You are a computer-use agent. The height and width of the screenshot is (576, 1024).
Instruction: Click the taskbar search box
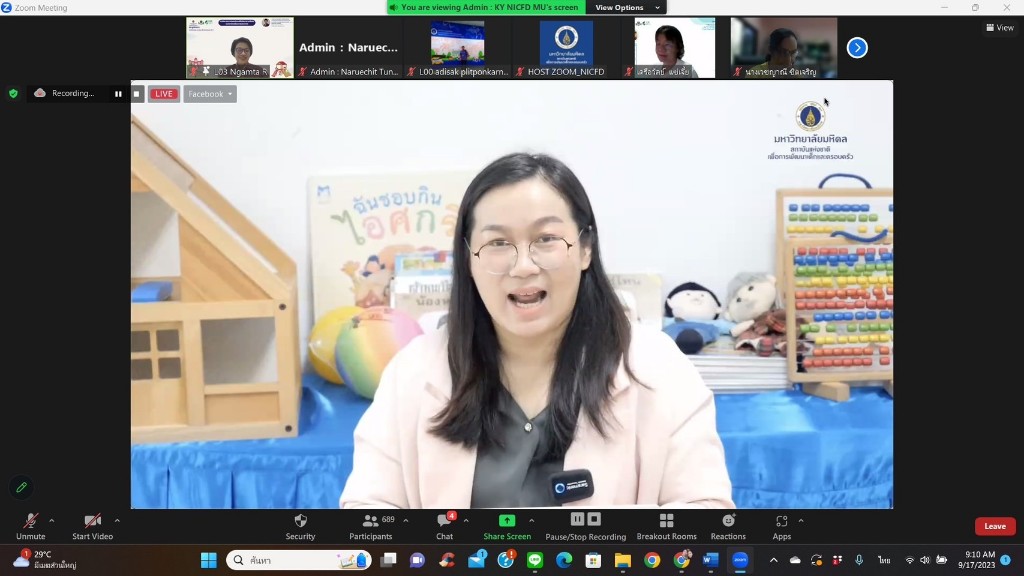click(x=299, y=560)
